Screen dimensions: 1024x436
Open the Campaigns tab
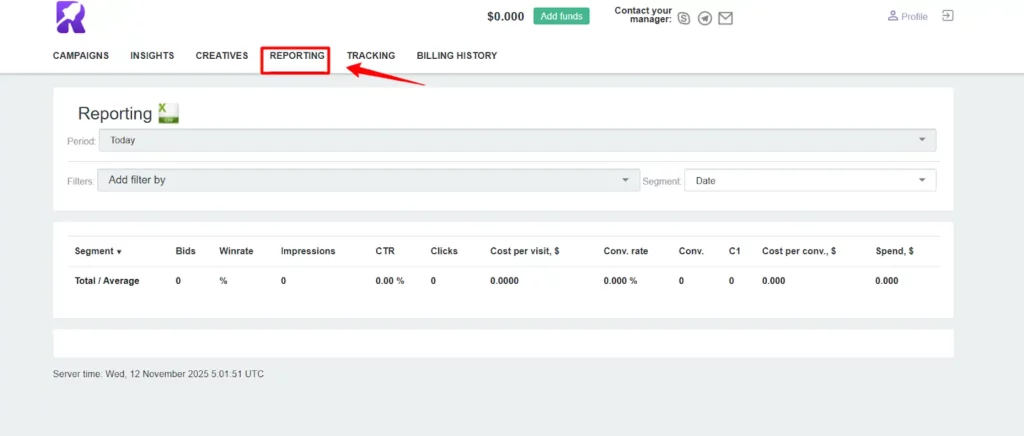pos(81,56)
